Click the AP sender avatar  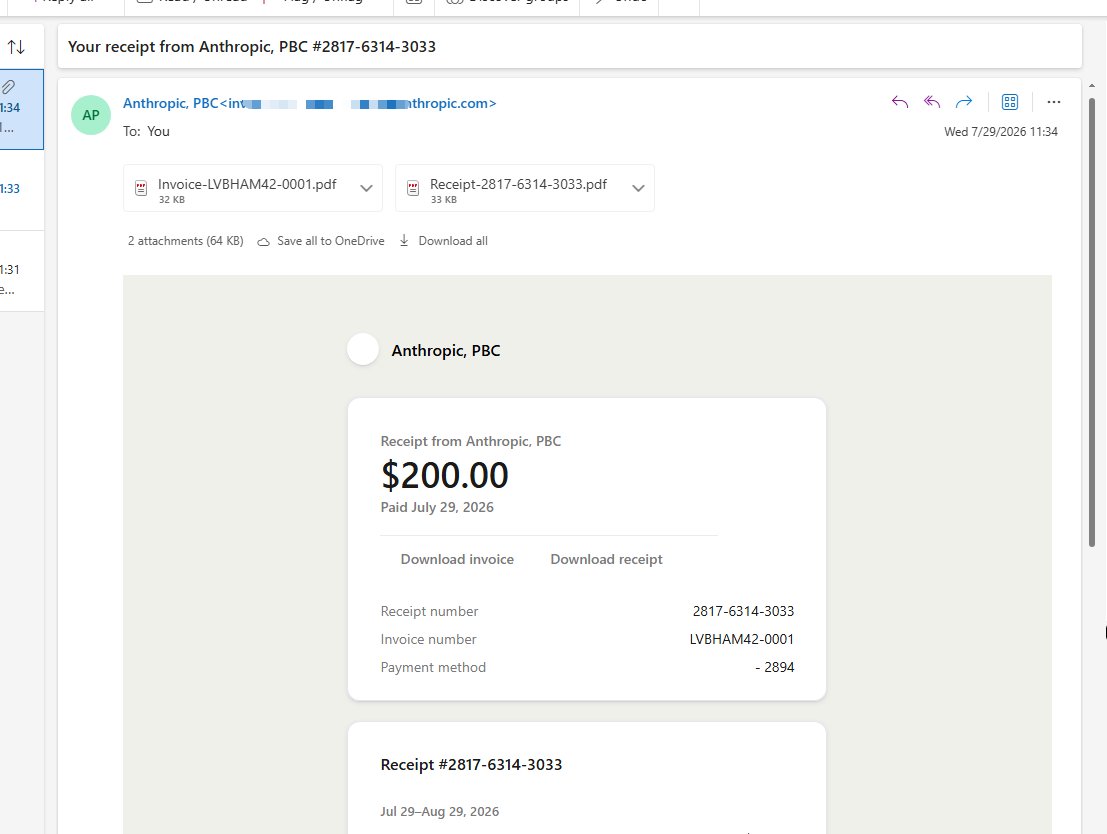click(x=91, y=115)
